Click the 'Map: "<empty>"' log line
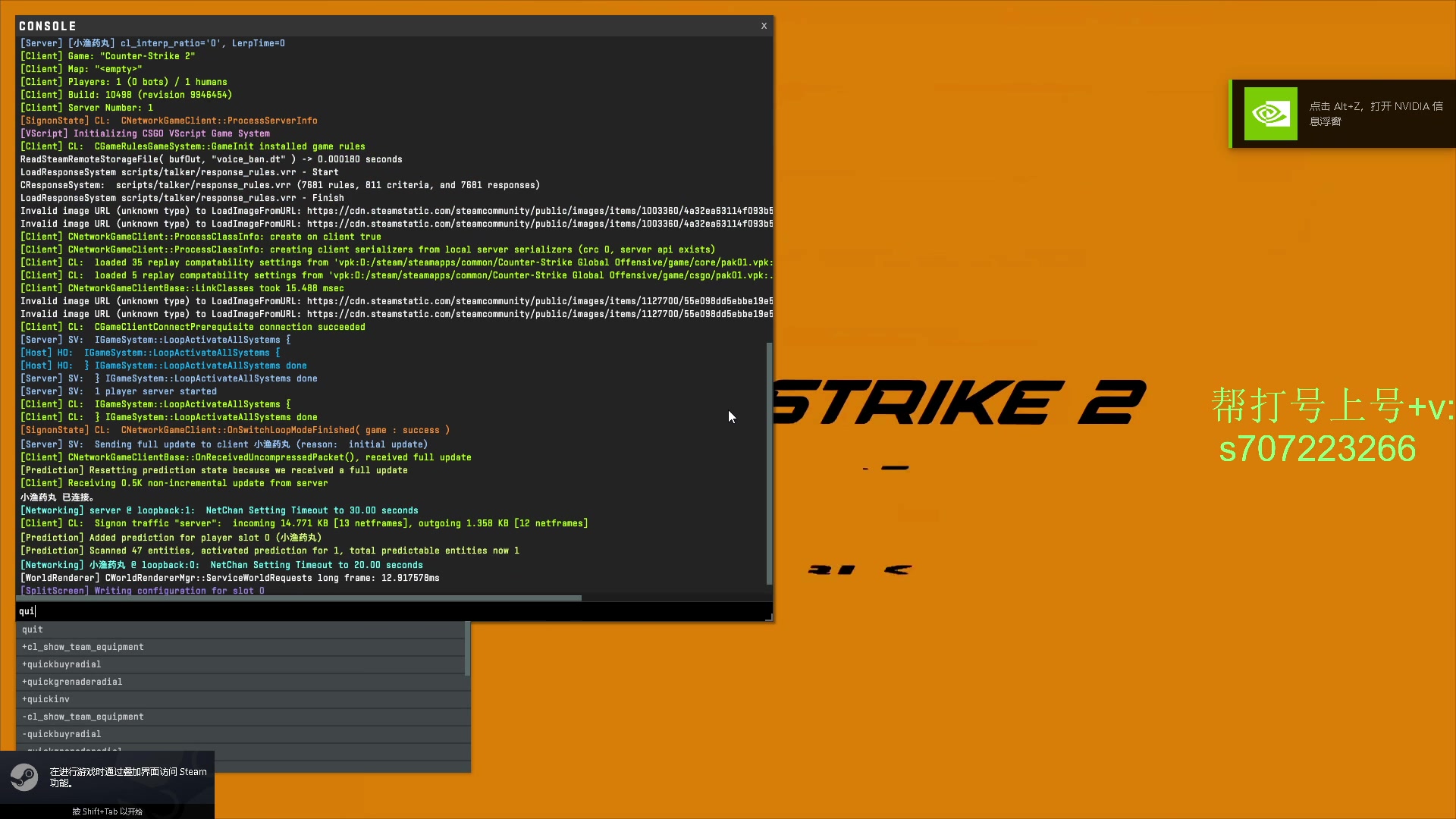The width and height of the screenshot is (1456, 819). (81, 69)
